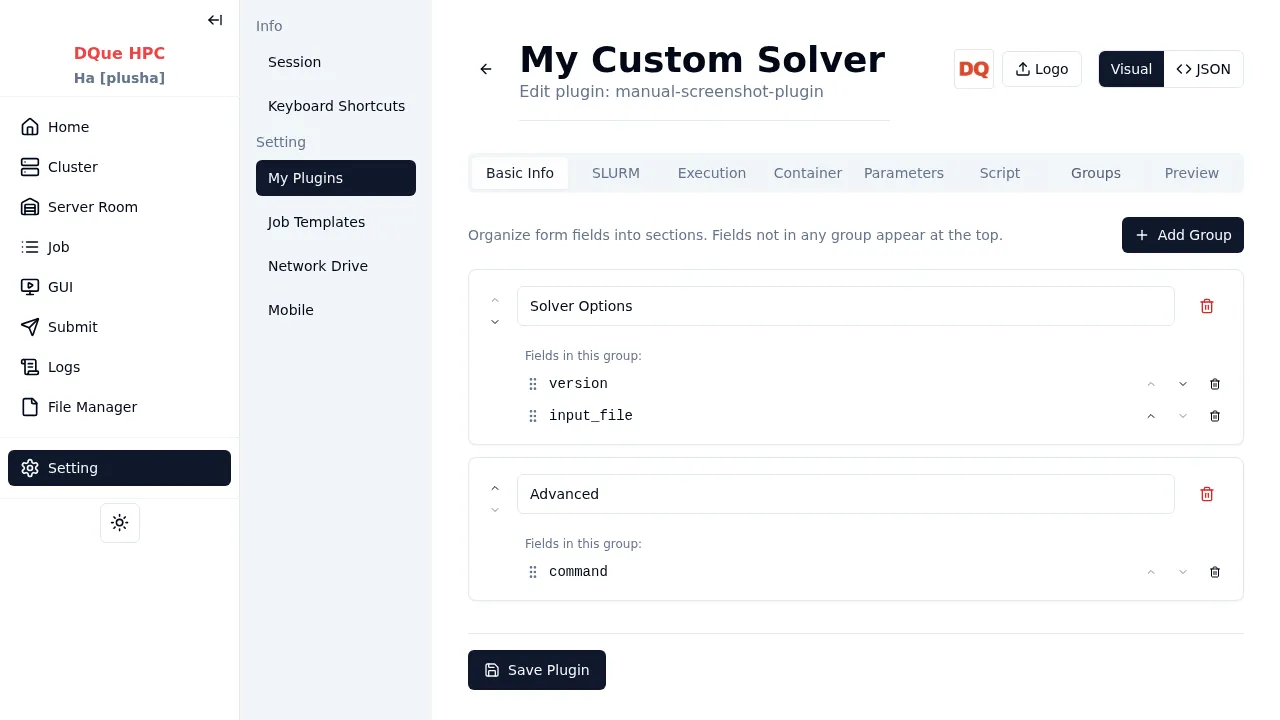Remove the command field from group
The image size is (1280, 720).
(1215, 572)
